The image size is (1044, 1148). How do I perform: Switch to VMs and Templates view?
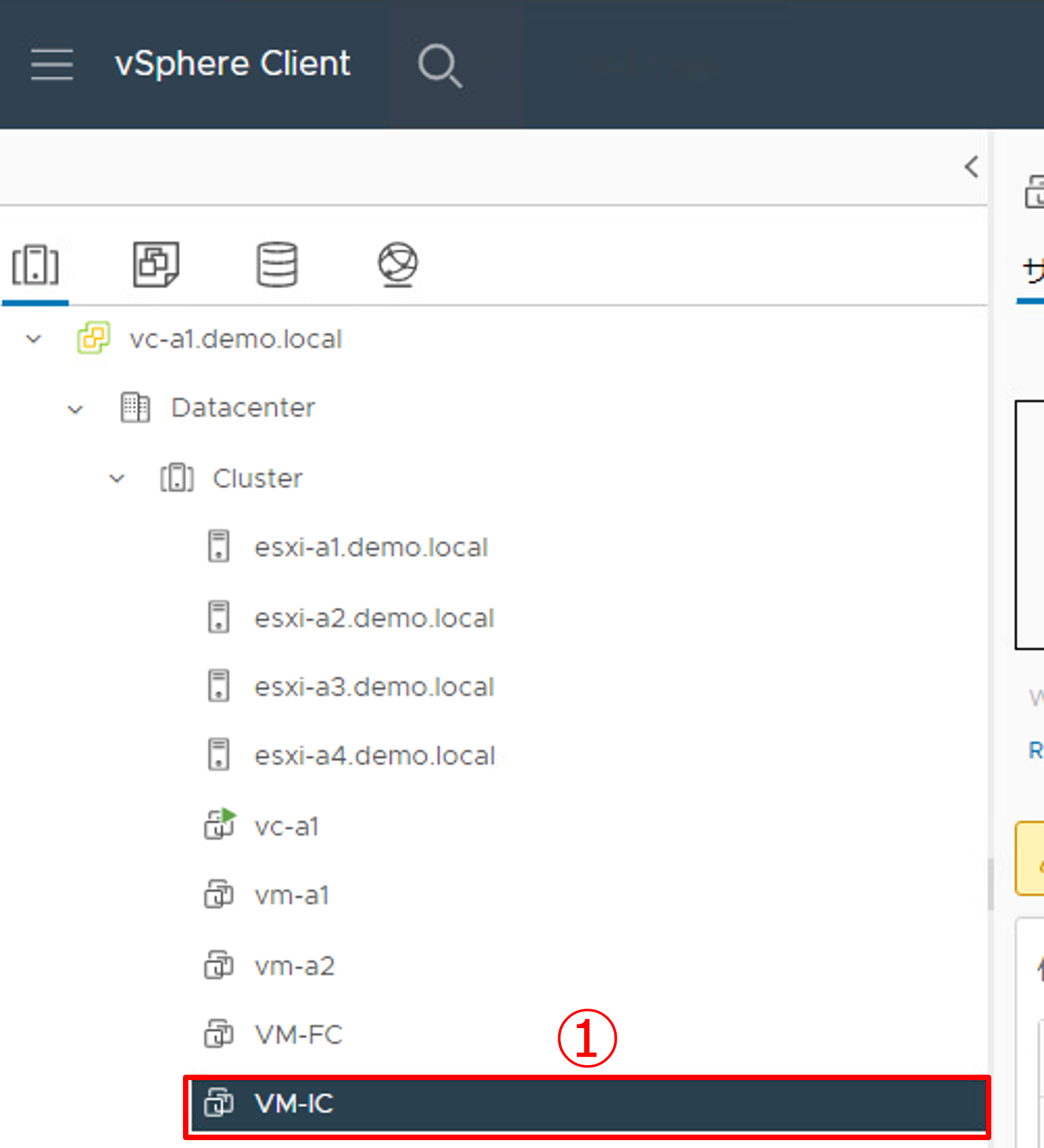(156, 265)
